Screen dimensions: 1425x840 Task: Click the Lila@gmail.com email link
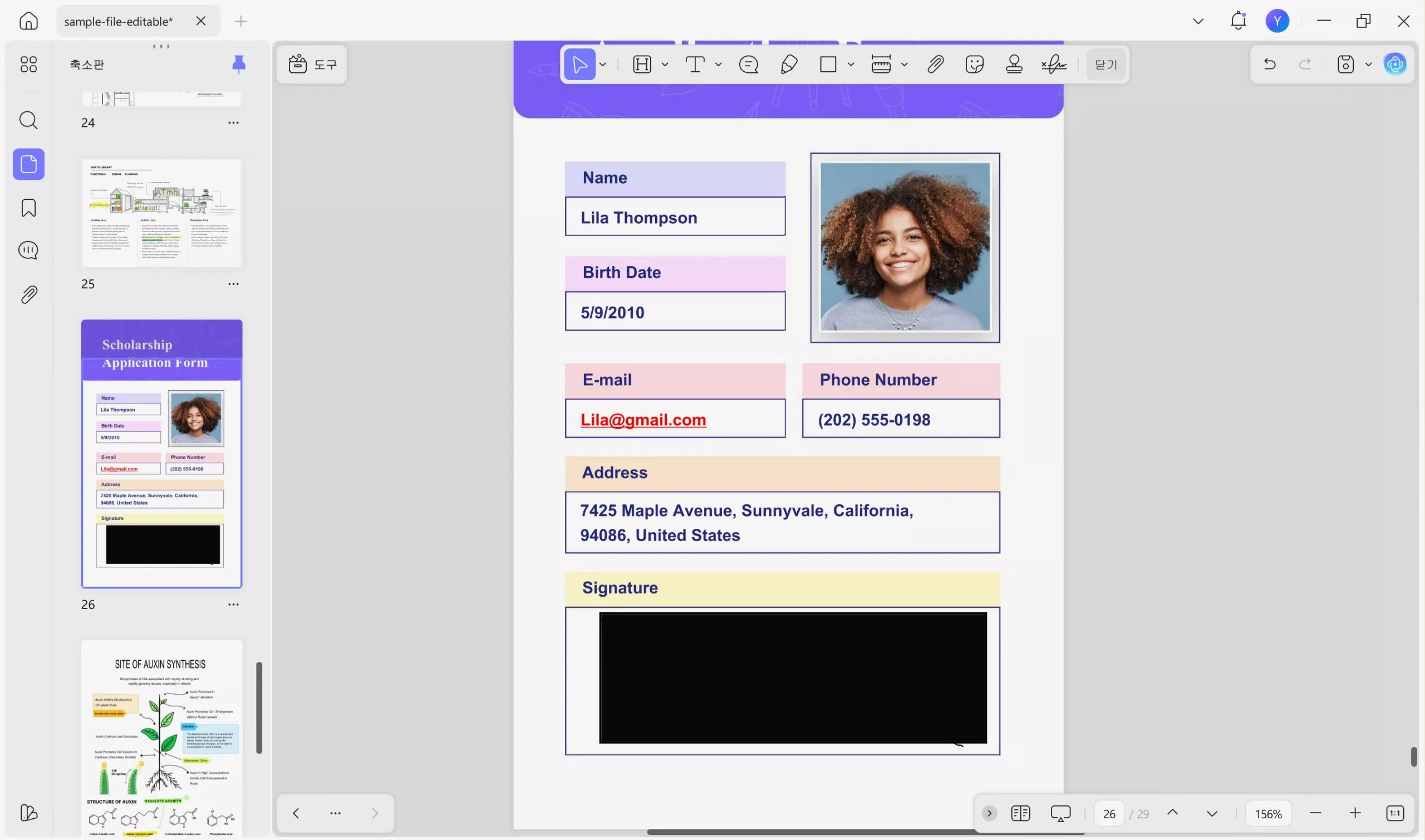click(x=643, y=419)
